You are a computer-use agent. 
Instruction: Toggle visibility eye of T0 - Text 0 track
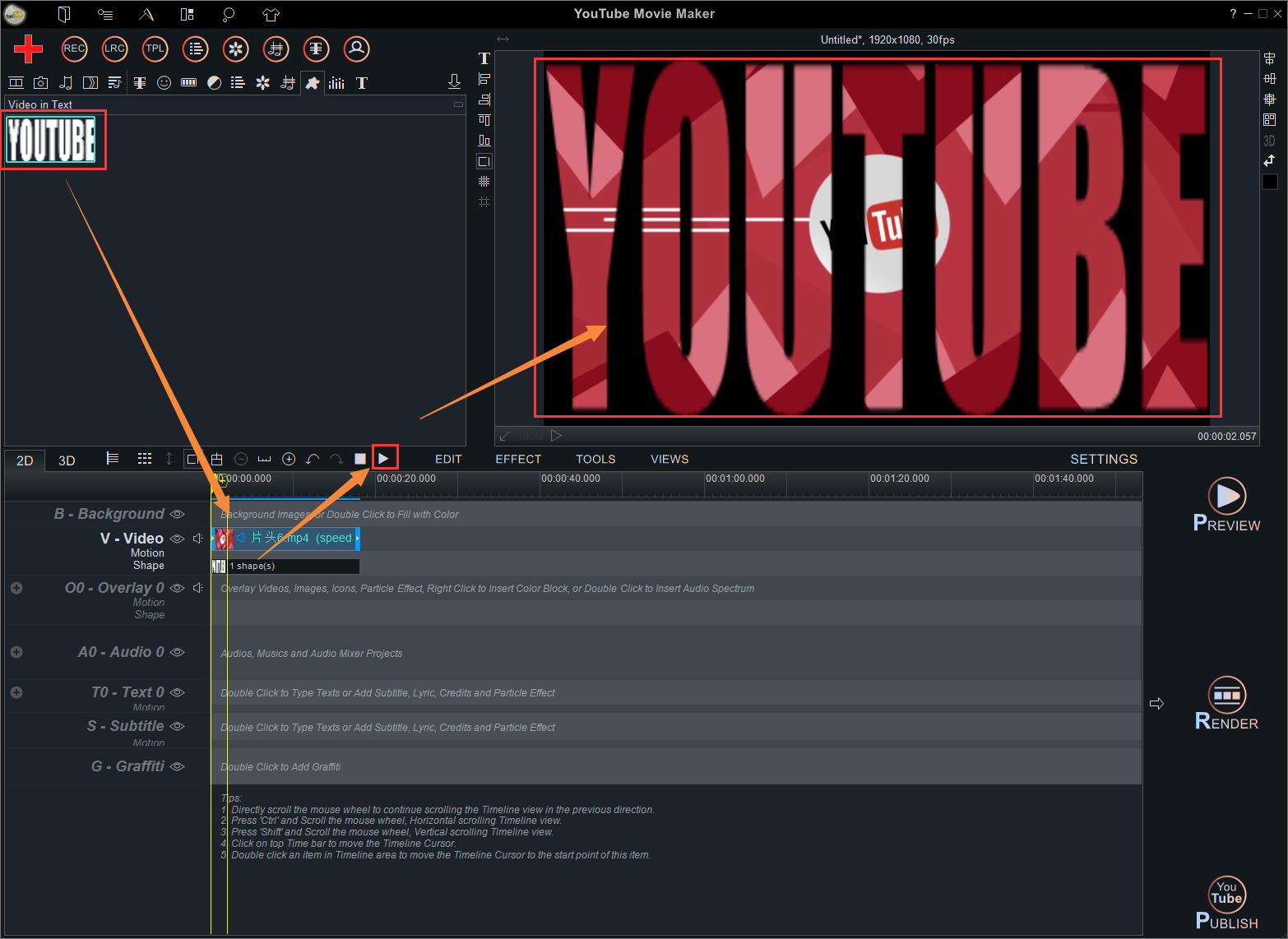click(x=177, y=692)
